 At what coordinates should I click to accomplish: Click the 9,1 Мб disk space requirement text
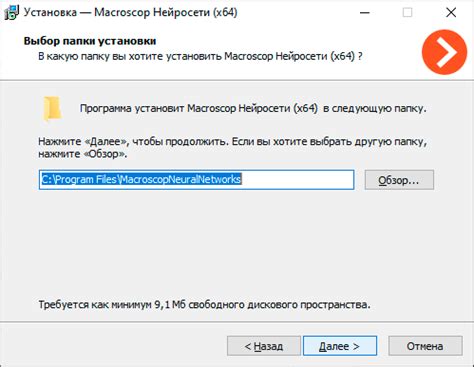coord(204,304)
